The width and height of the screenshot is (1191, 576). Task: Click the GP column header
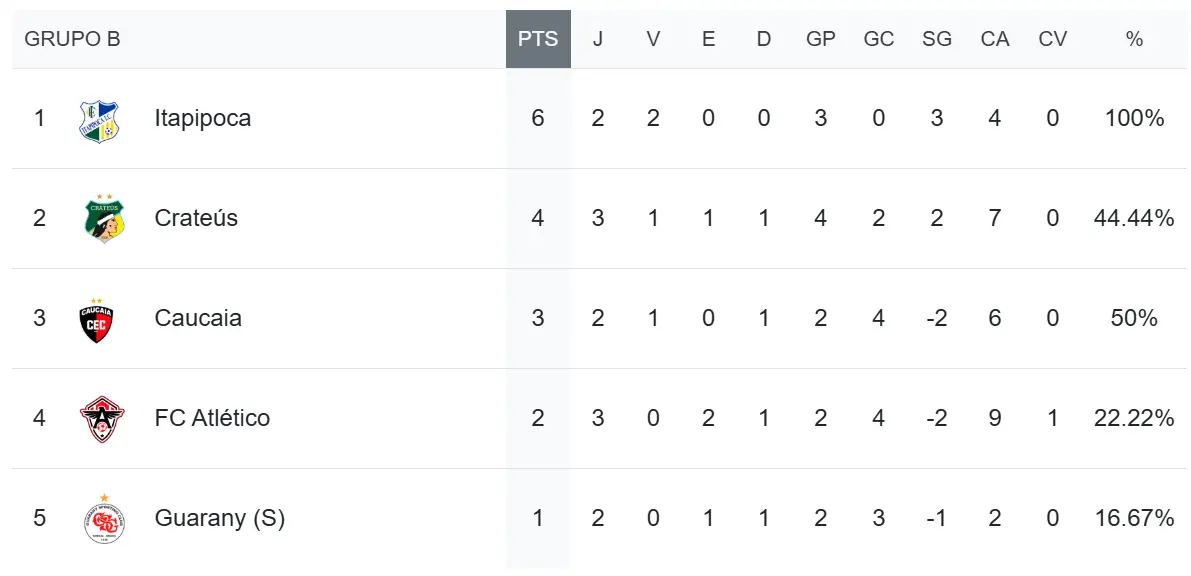[x=821, y=39]
